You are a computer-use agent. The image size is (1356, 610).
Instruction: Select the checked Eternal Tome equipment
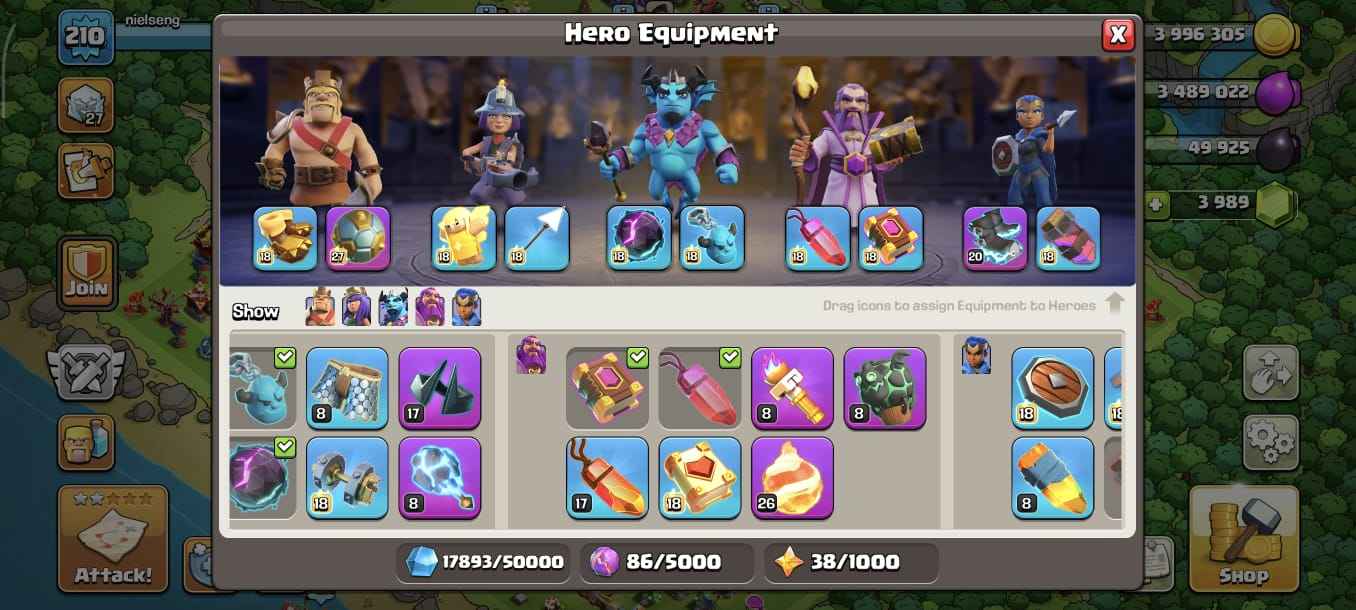(607, 388)
